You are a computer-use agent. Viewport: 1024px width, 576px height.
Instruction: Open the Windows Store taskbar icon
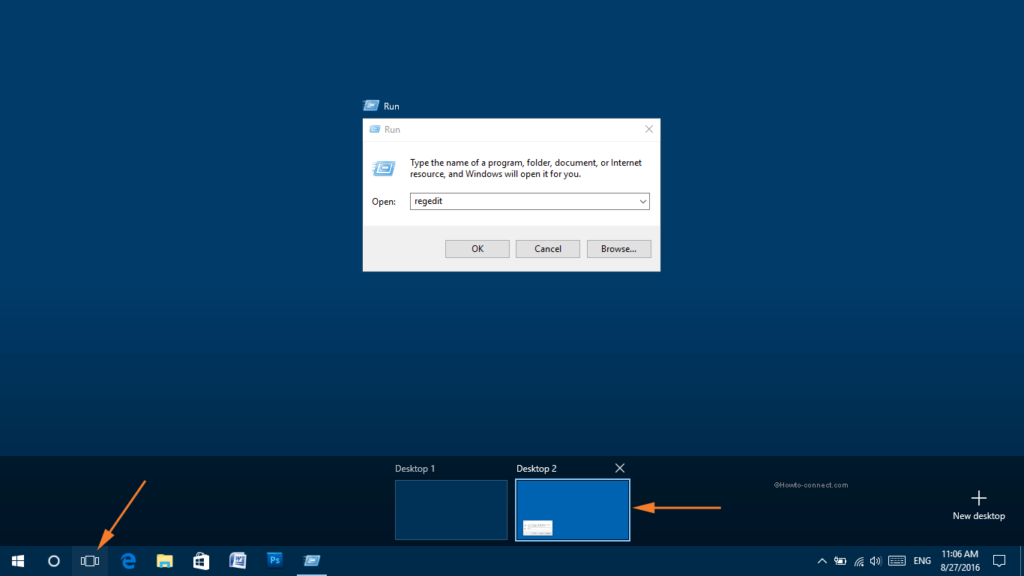point(201,561)
